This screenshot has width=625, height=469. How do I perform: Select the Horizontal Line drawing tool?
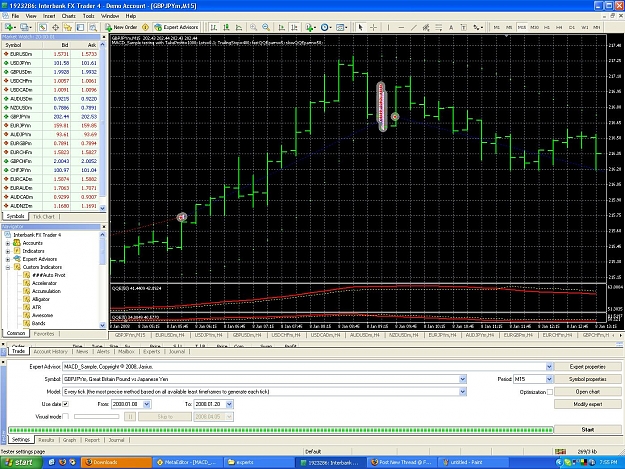click(401, 27)
